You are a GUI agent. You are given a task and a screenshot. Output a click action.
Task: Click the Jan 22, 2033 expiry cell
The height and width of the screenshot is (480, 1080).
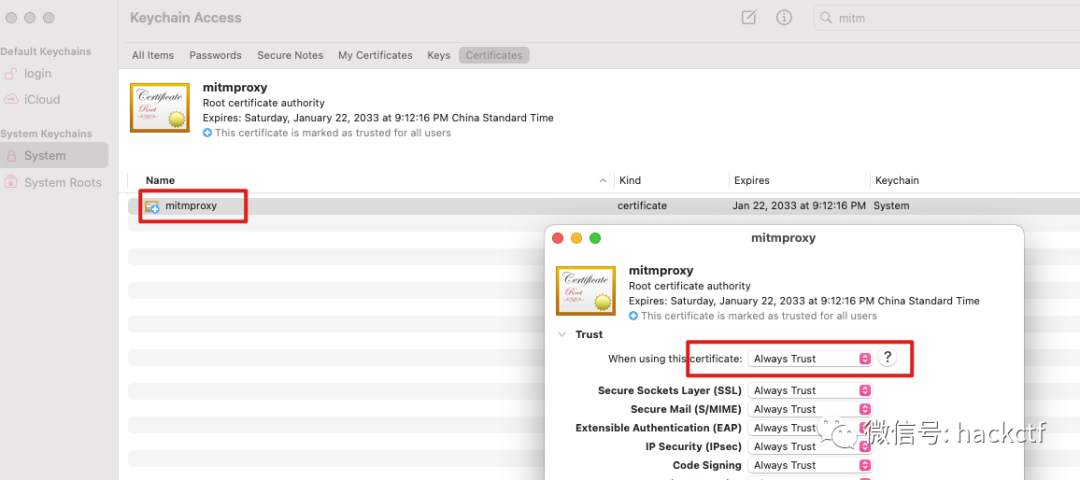tap(798, 205)
